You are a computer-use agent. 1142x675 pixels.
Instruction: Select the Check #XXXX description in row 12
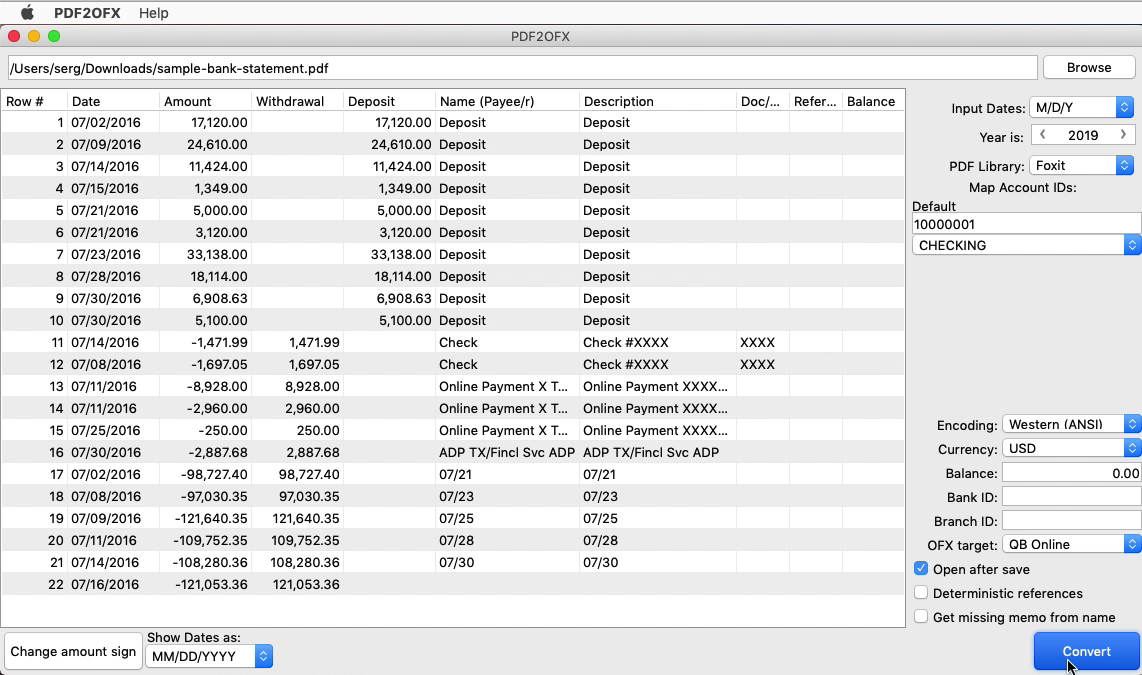658,364
